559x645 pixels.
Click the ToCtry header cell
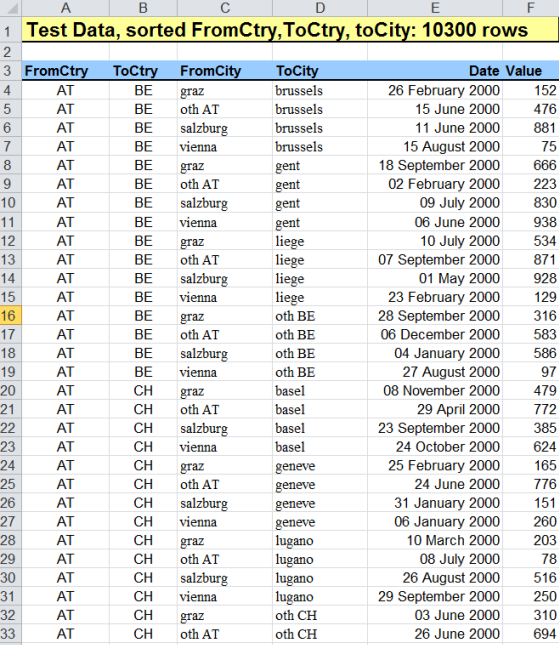(143, 71)
